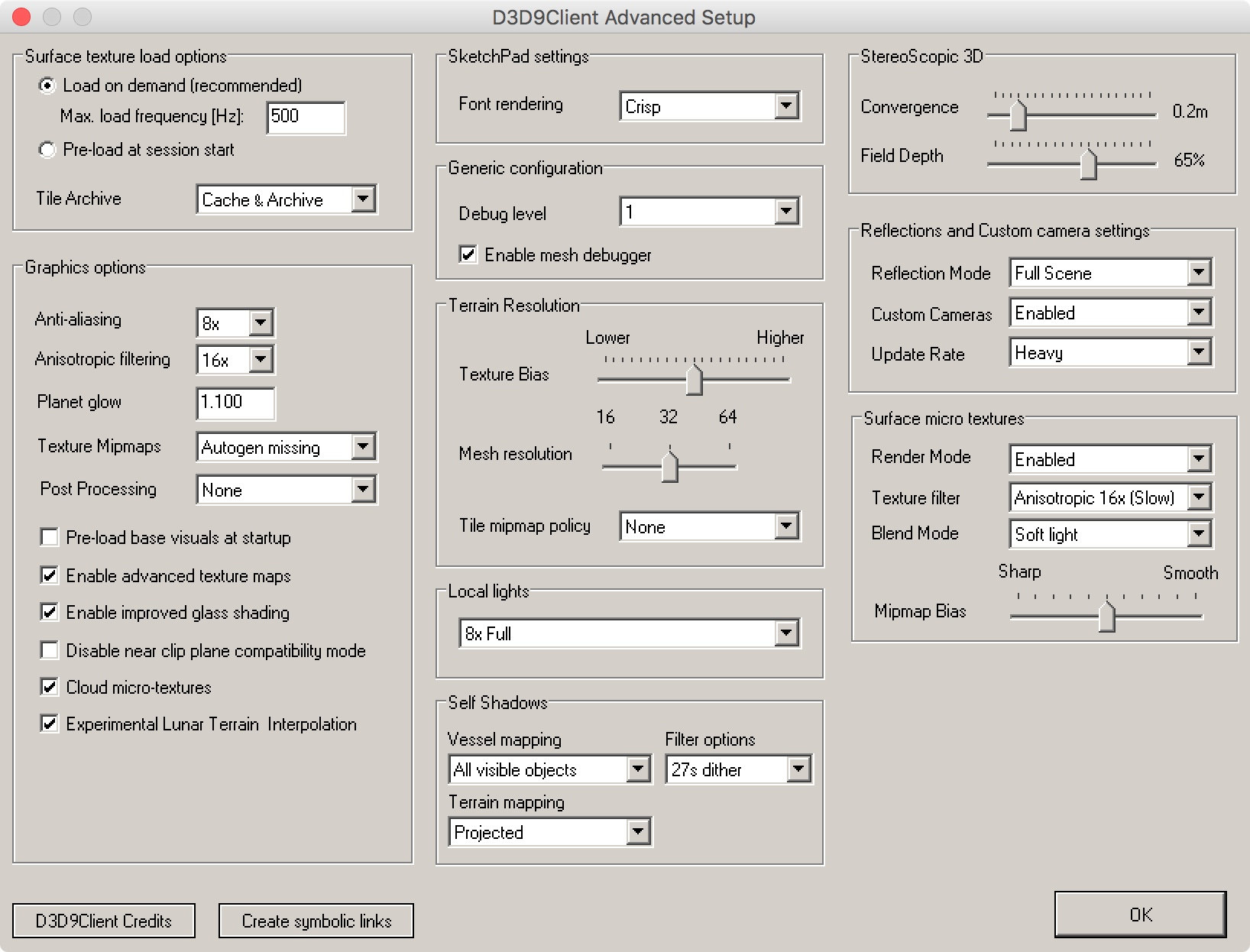Enable Pre-load base visuals at startup
The height and width of the screenshot is (952, 1250).
pyautogui.click(x=49, y=537)
